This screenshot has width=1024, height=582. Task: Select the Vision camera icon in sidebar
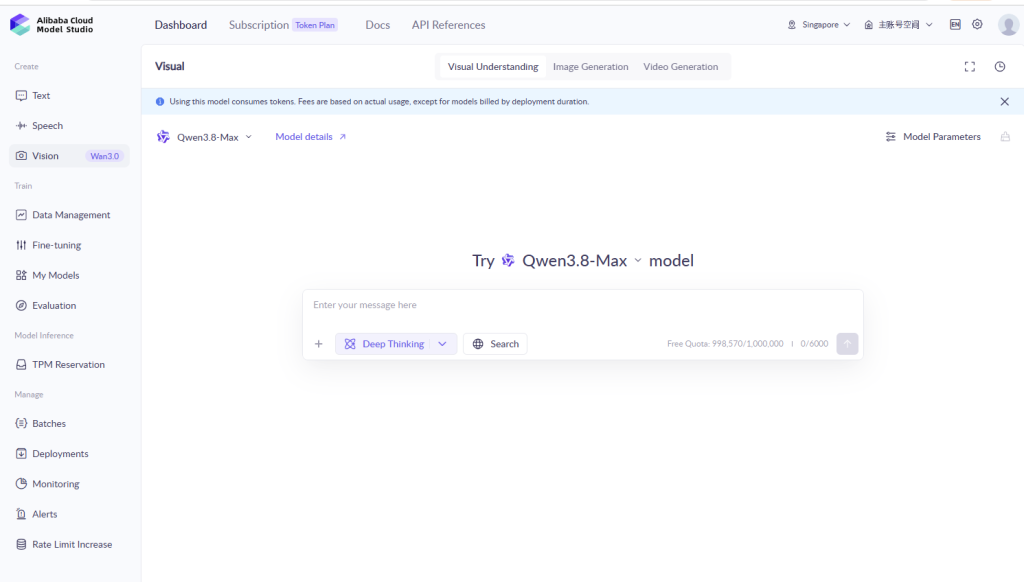coord(21,155)
